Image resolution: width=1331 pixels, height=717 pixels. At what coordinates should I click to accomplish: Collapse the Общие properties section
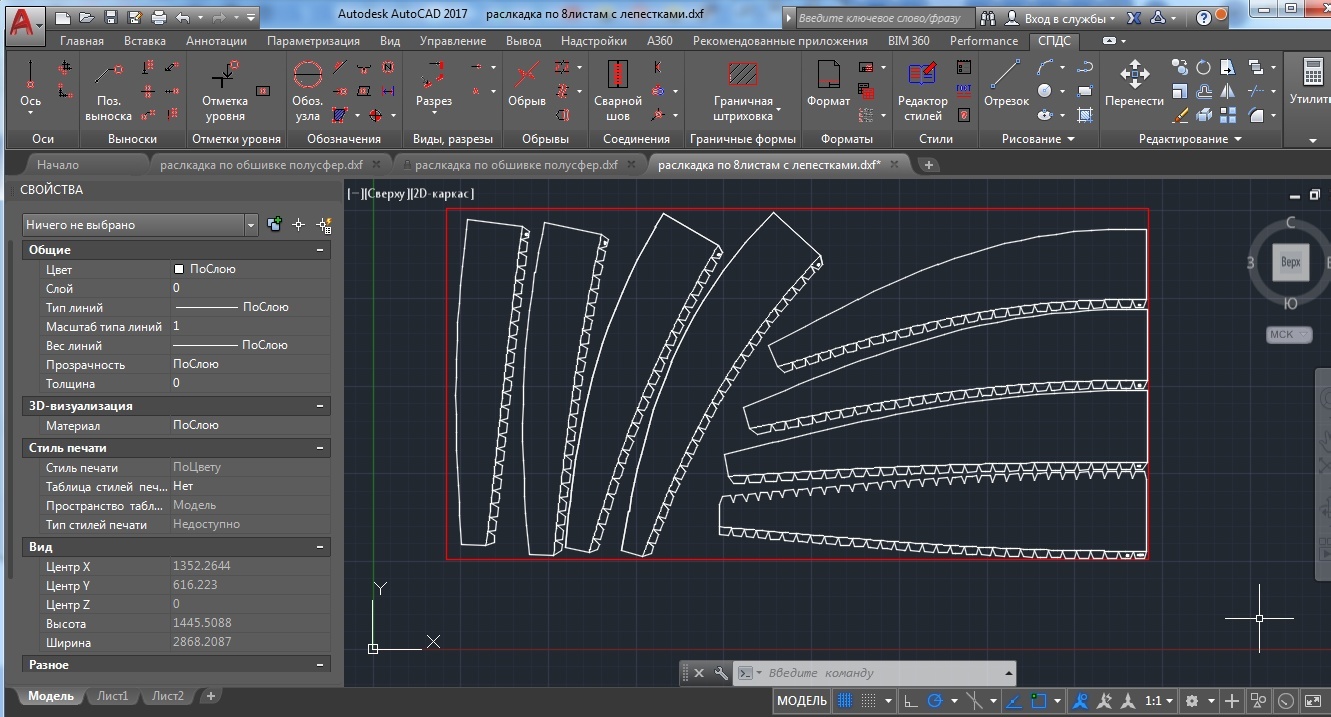tap(320, 250)
